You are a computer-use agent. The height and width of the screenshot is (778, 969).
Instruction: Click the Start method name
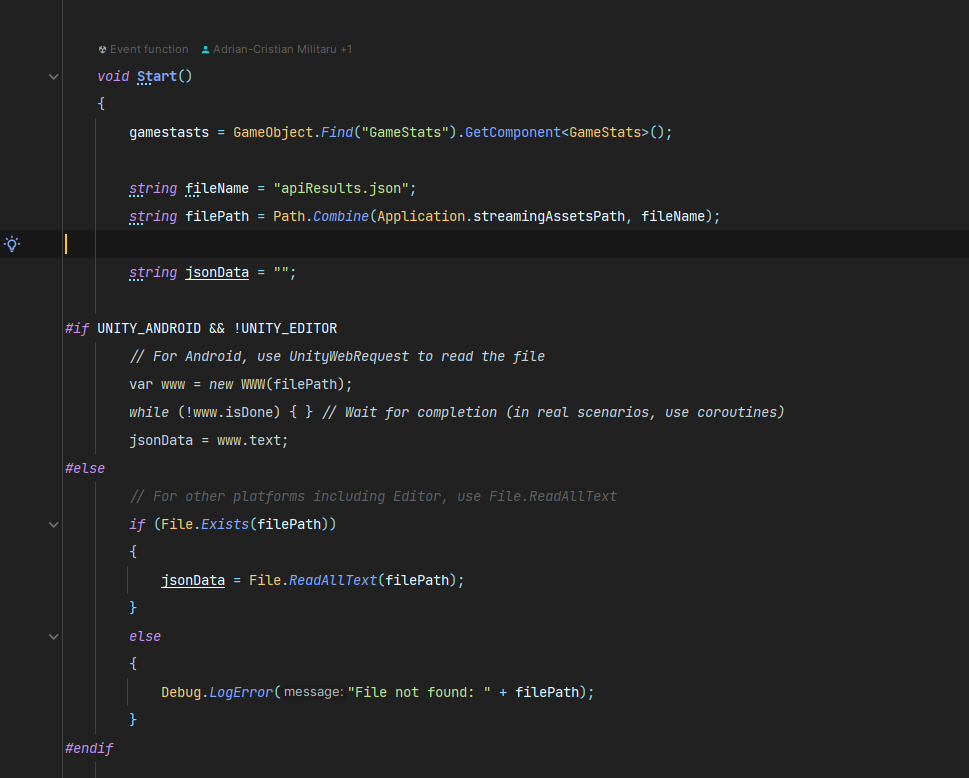point(156,76)
